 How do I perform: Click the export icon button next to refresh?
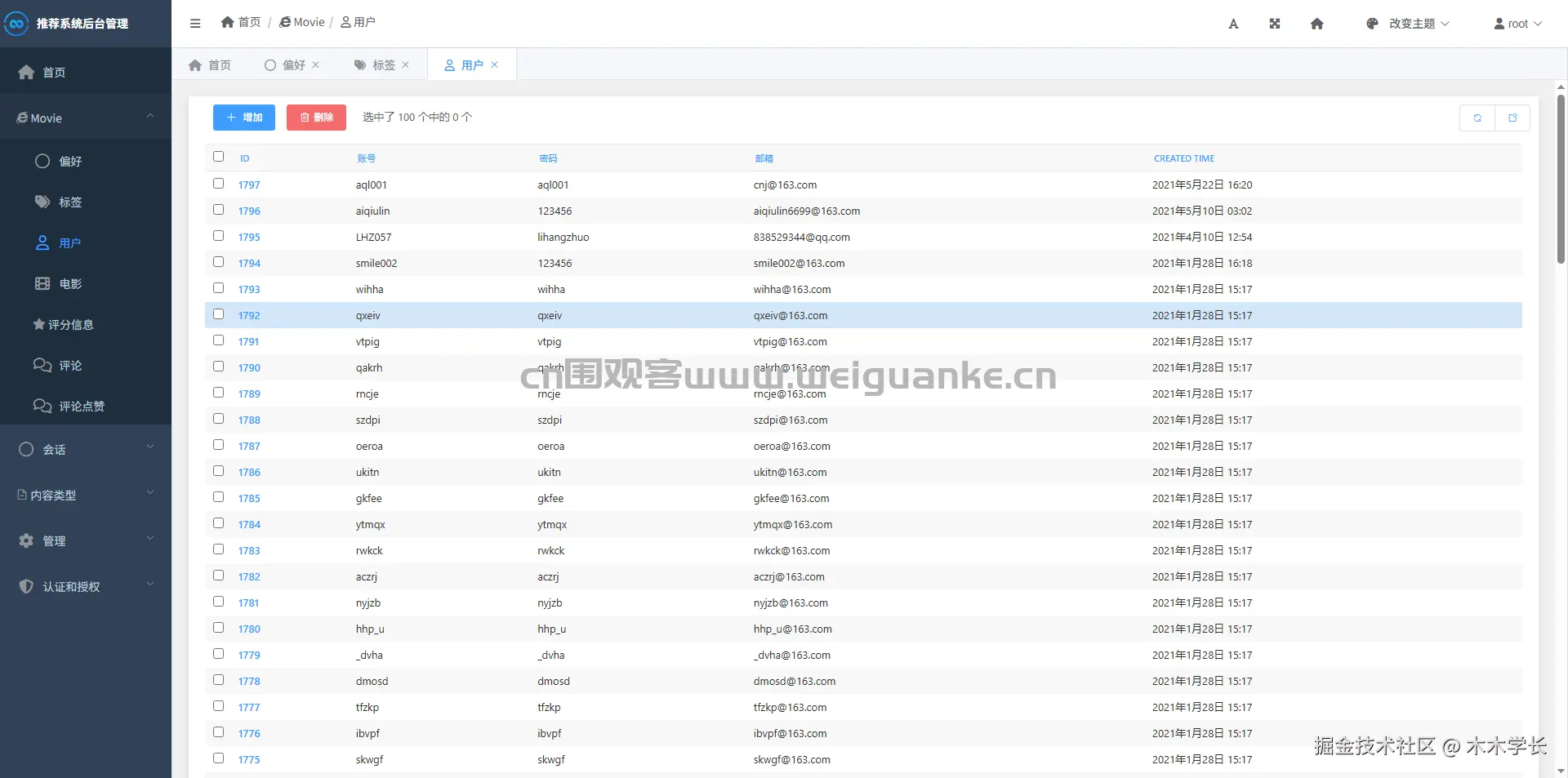coord(1512,118)
